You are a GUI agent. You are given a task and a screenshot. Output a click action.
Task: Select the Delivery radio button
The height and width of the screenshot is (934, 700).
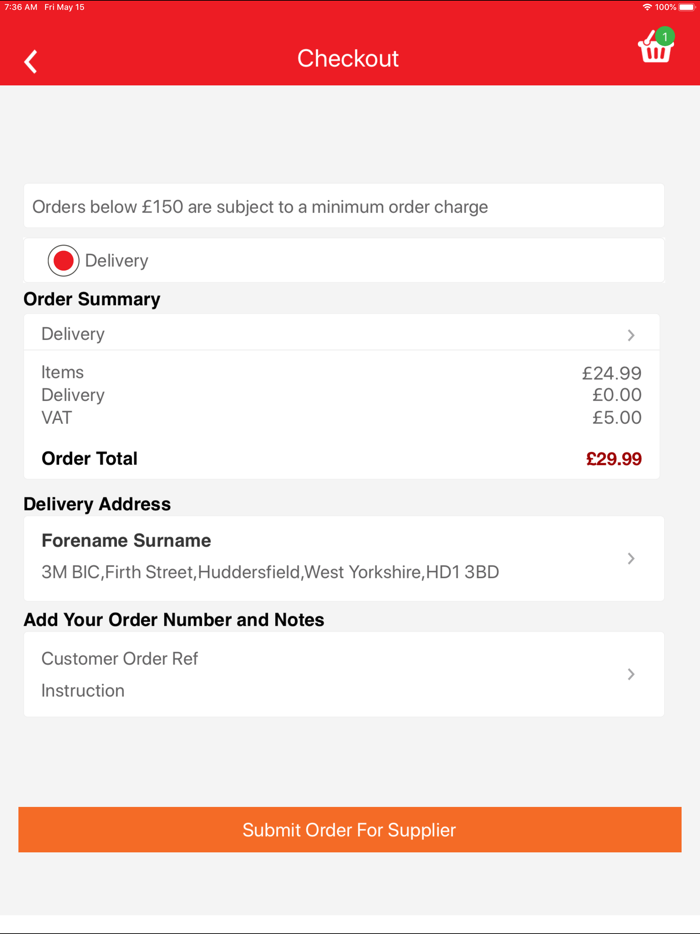[63, 261]
